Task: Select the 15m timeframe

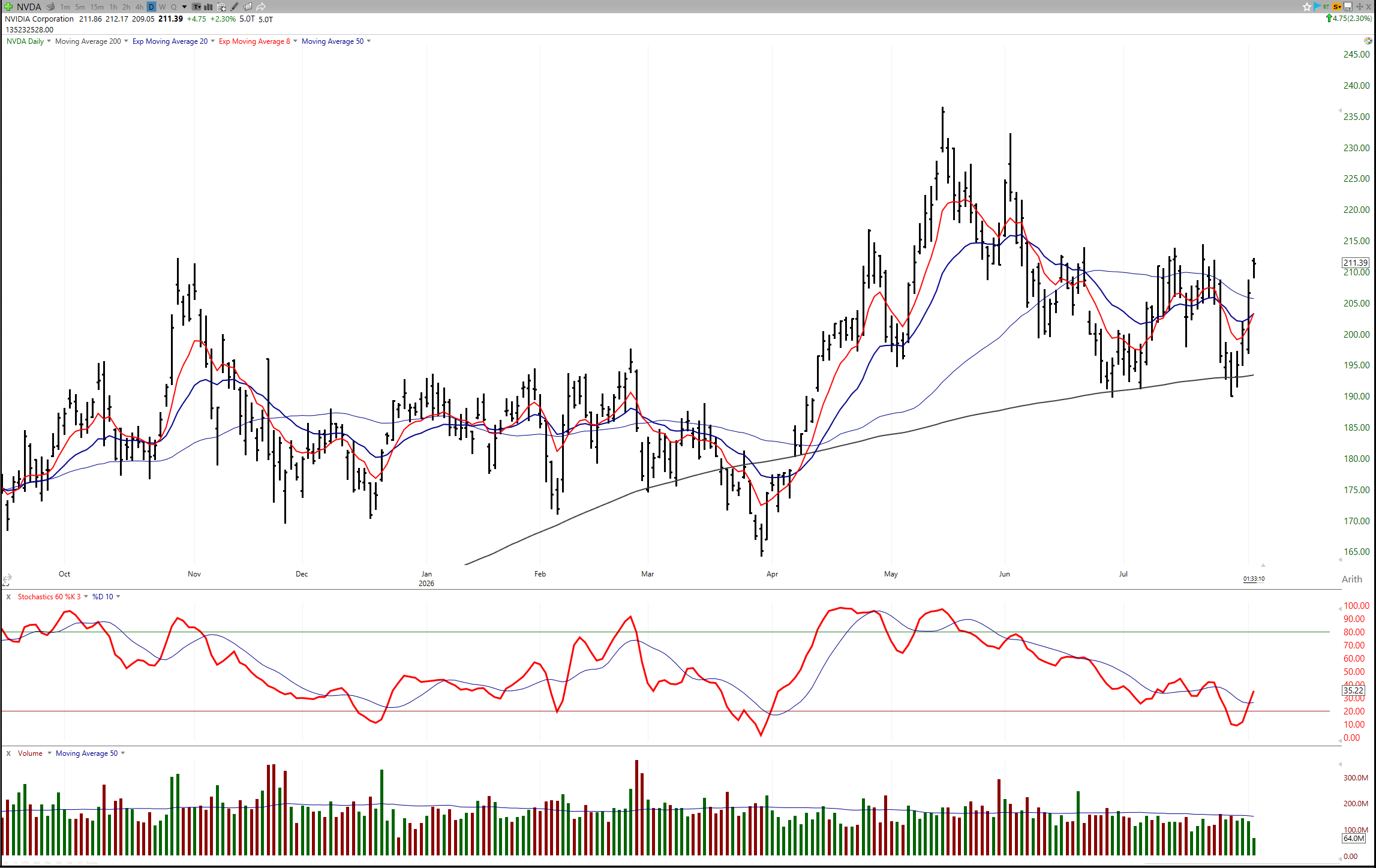Action: (x=97, y=7)
